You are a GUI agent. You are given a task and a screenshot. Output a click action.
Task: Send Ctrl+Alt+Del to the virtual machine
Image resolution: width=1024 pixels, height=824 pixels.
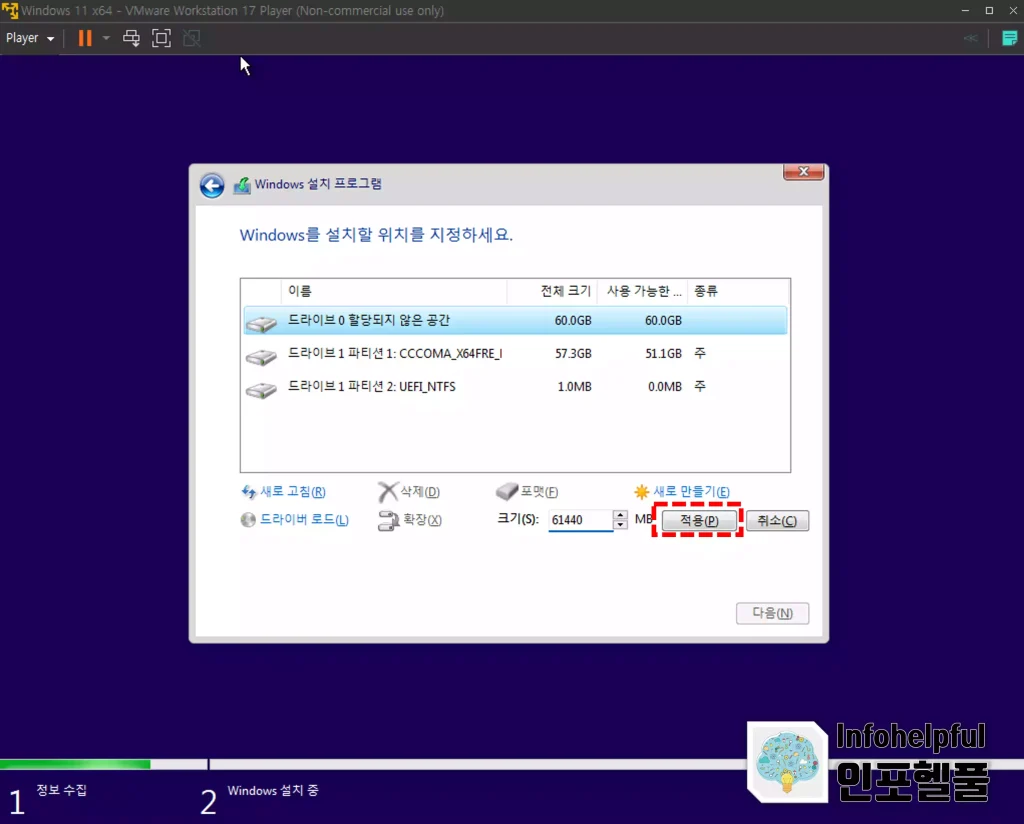pos(131,38)
